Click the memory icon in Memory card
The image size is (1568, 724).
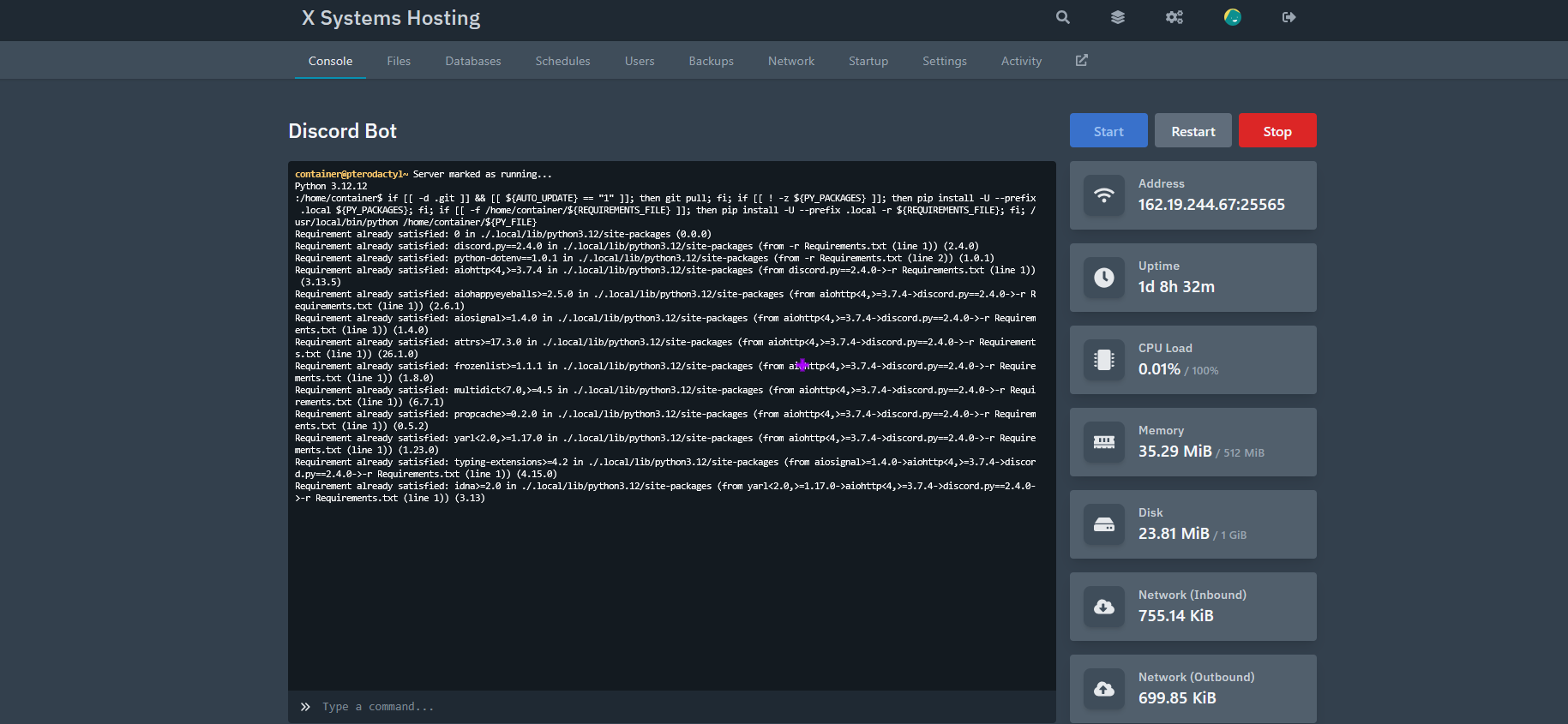(x=1104, y=442)
